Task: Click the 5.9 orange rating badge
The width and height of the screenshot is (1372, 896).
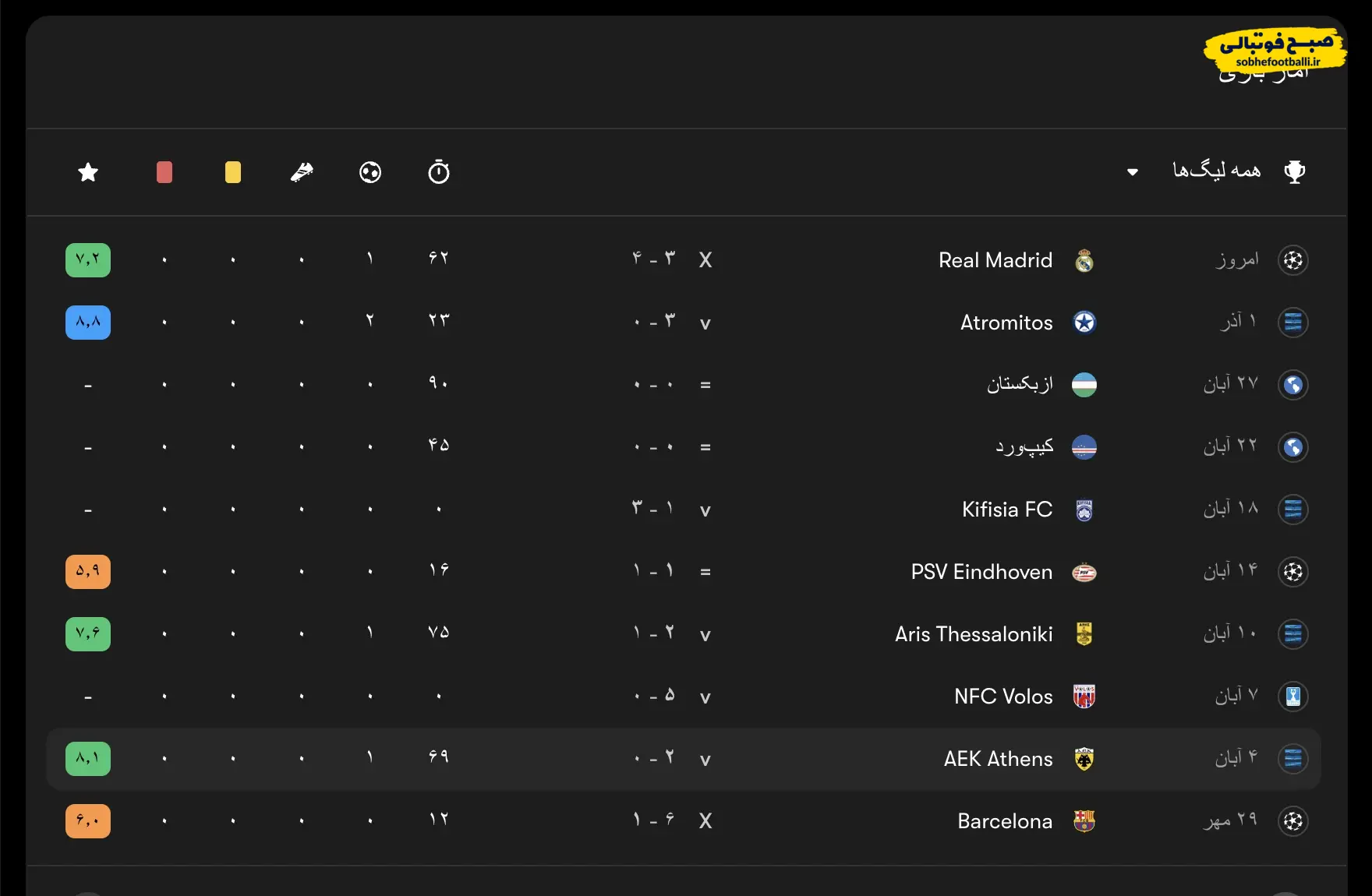Action: [88, 572]
